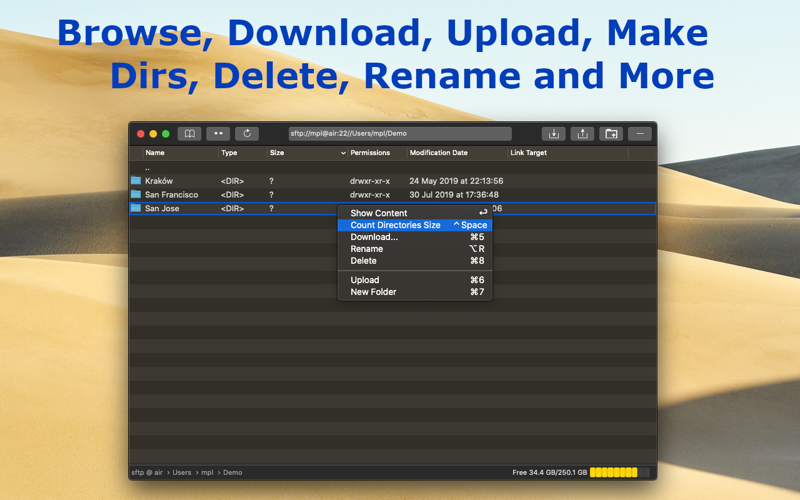Create new folder via toolbar icon

pos(611,134)
